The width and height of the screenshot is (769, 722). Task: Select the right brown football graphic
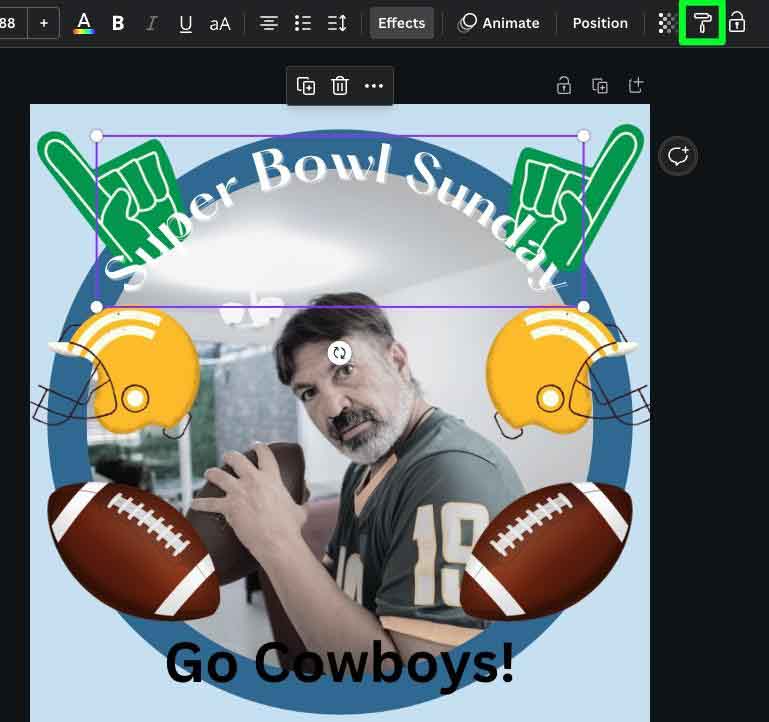point(545,552)
